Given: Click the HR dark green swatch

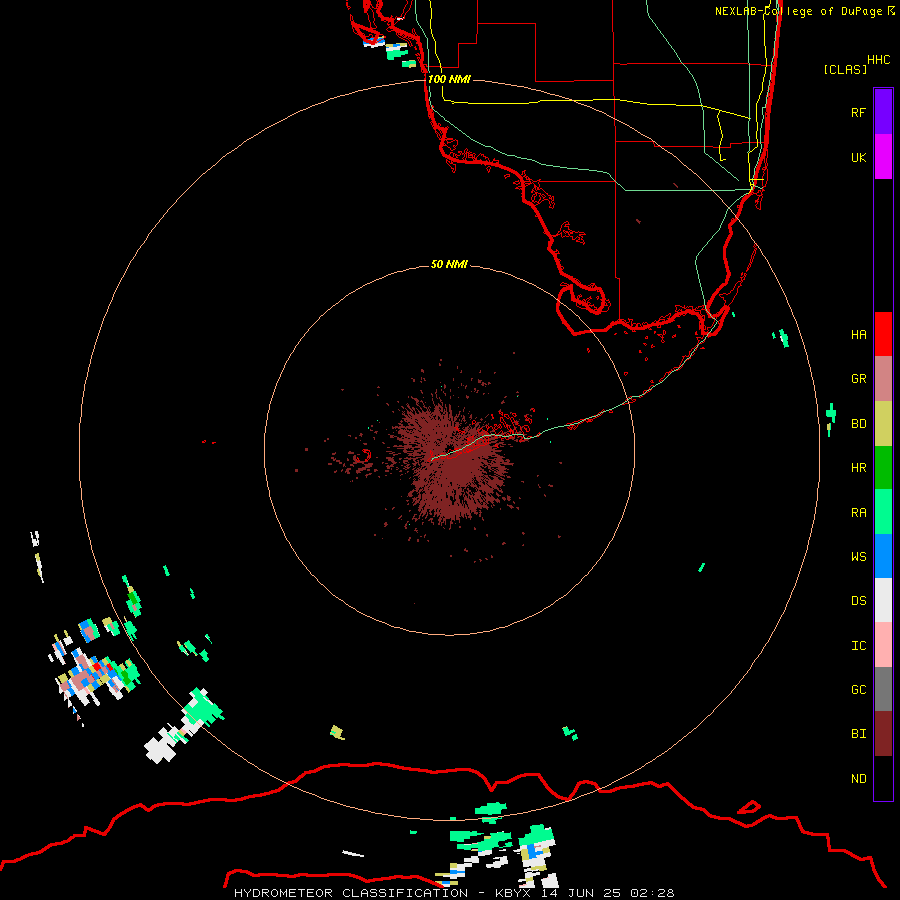Looking at the screenshot, I should (x=883, y=467).
